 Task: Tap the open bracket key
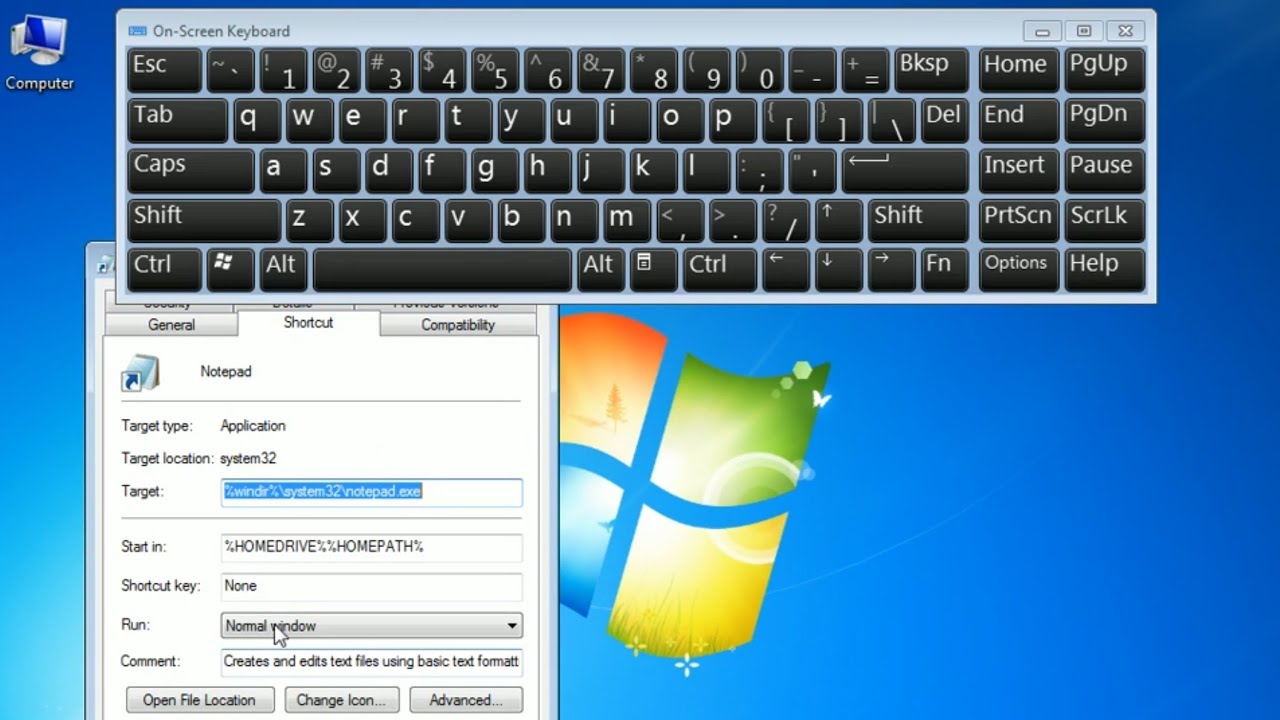[786, 120]
